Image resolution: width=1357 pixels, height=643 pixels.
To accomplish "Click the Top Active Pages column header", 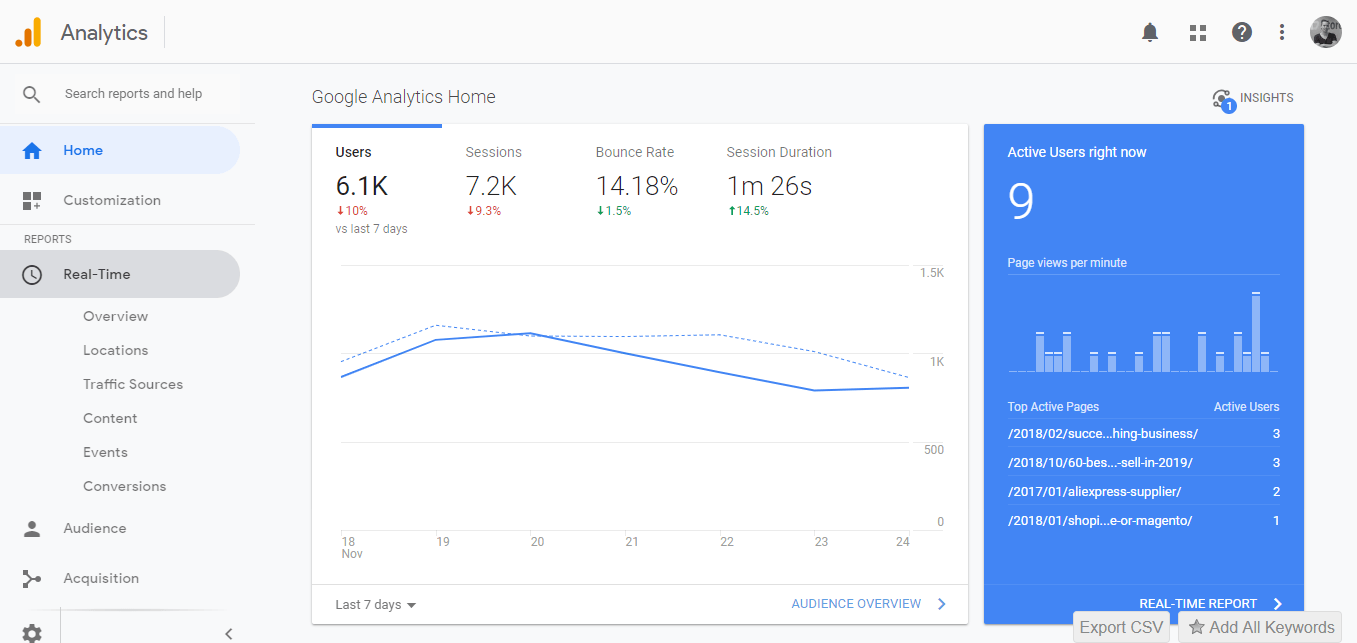I will click(1053, 407).
